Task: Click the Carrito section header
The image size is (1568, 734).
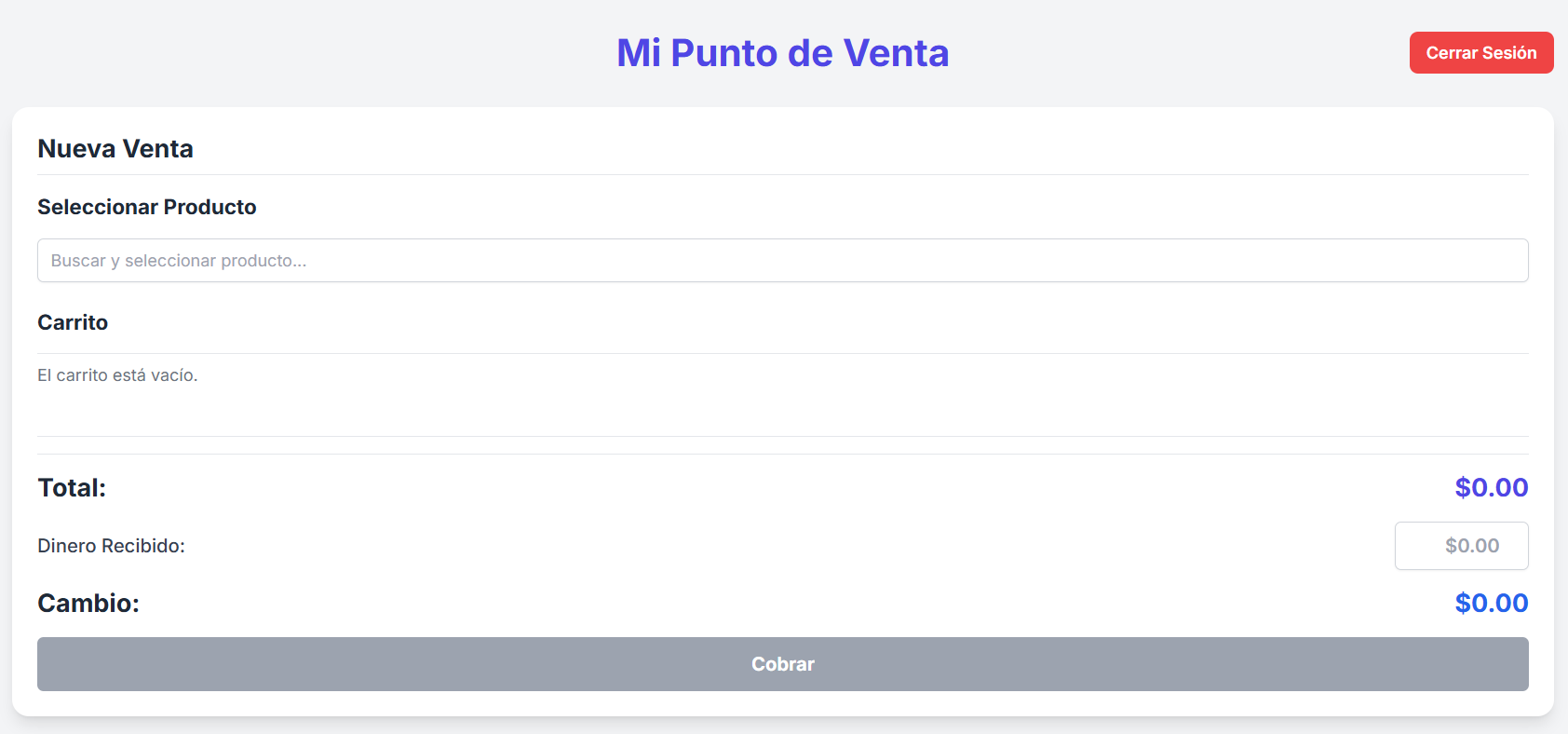Action: click(x=72, y=322)
